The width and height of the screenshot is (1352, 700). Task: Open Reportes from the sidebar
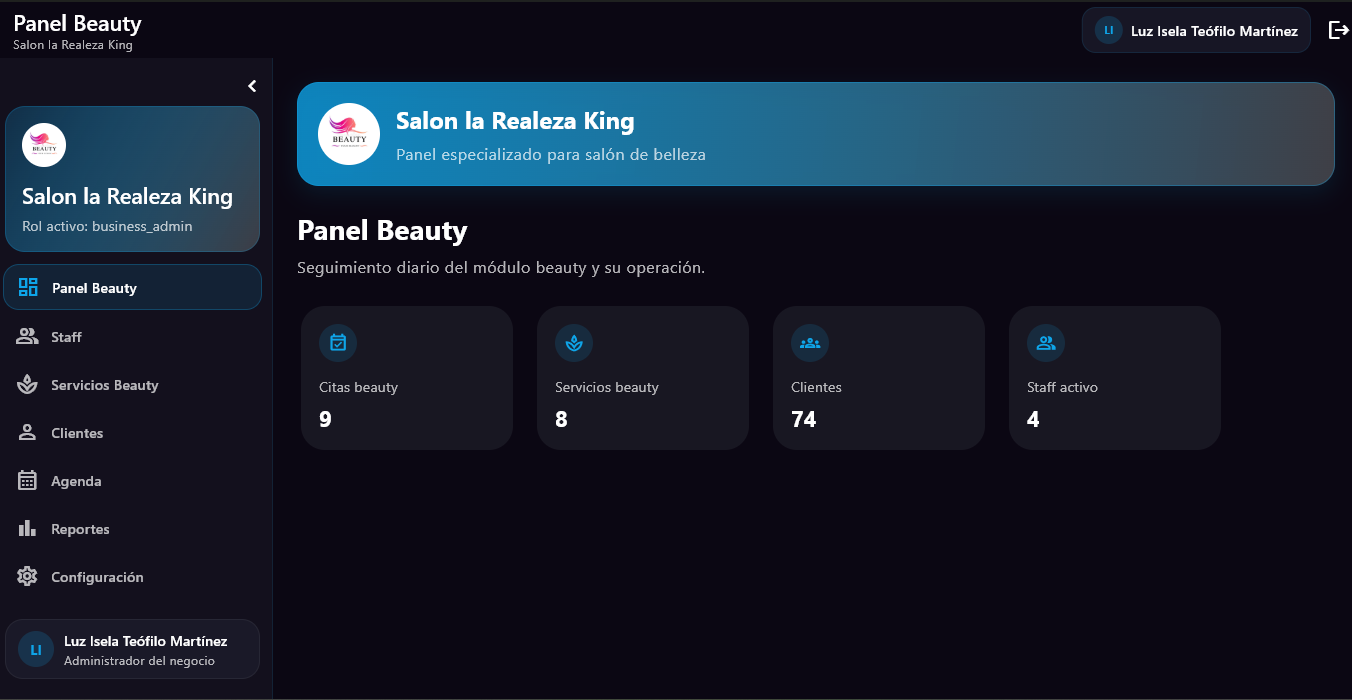point(133,529)
